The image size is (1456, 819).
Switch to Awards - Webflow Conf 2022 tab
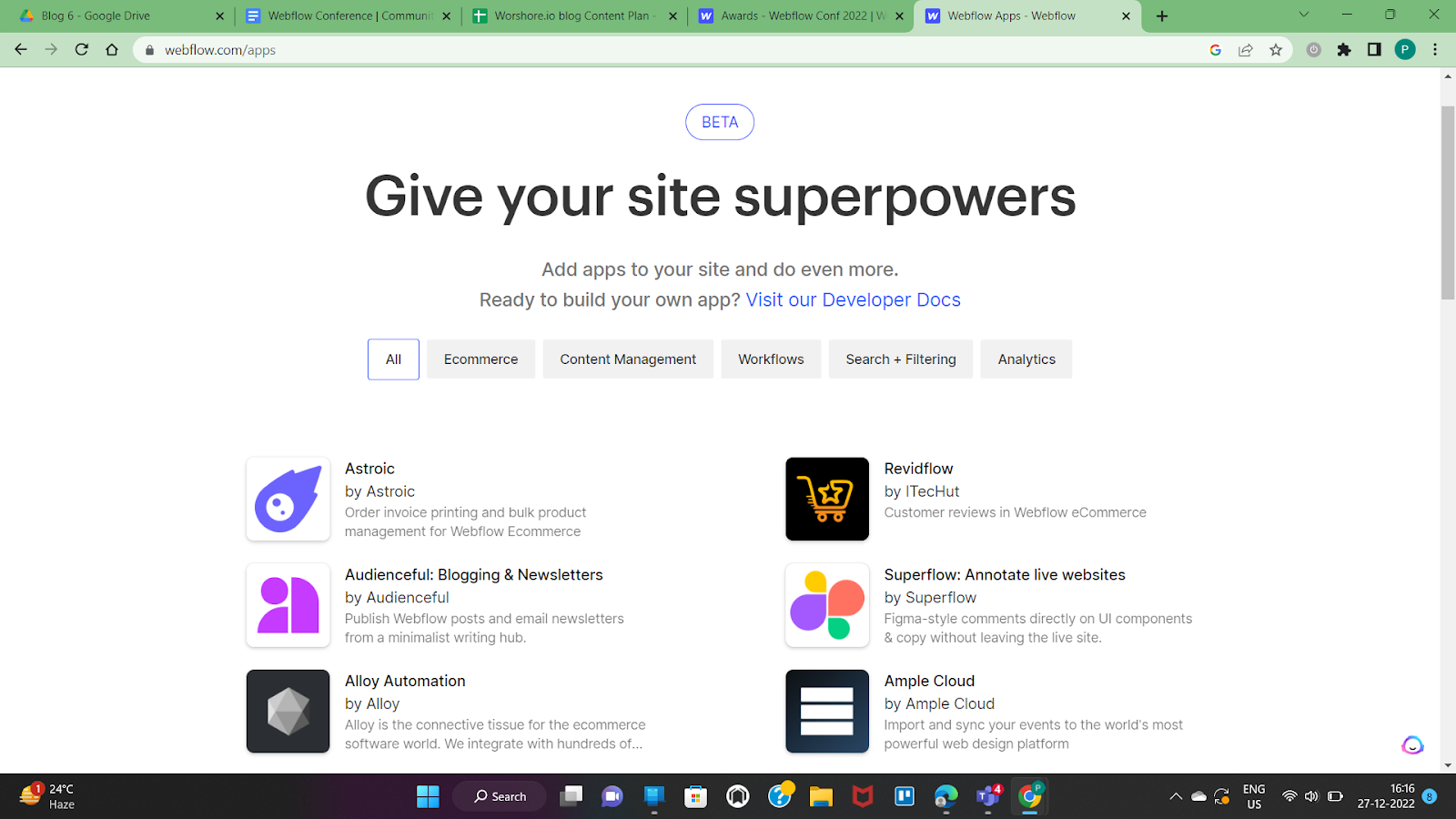801,16
